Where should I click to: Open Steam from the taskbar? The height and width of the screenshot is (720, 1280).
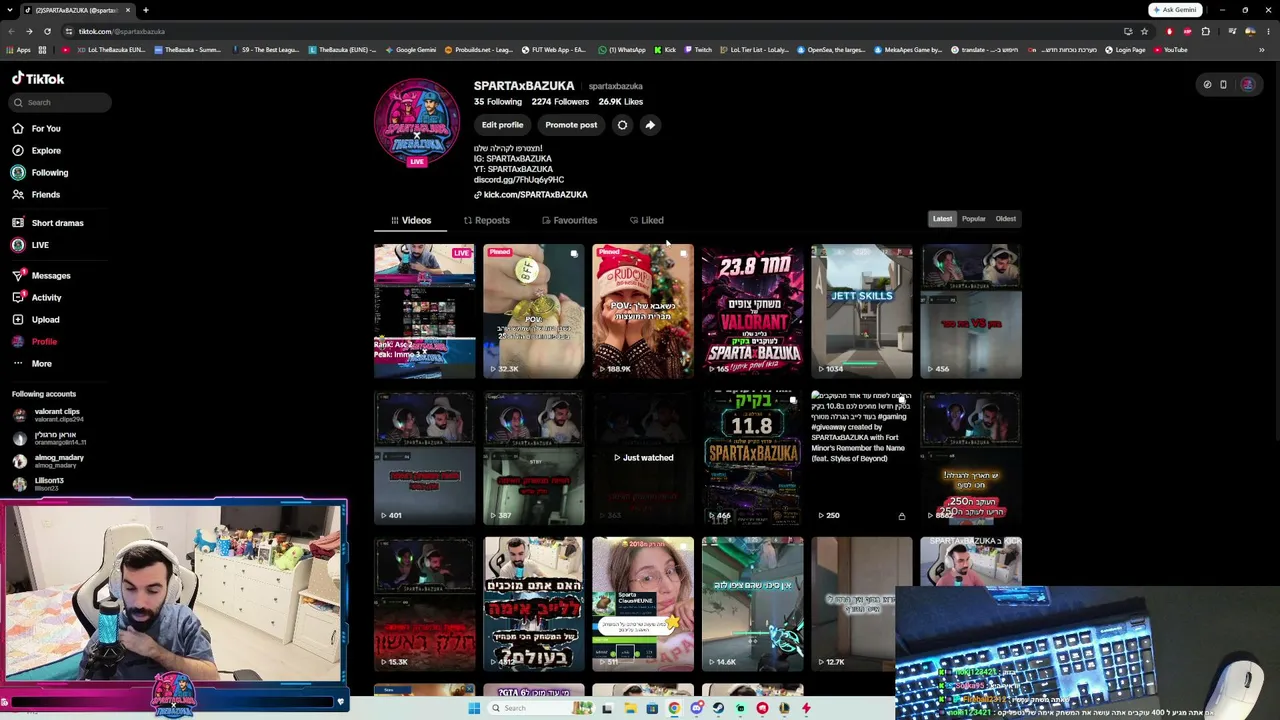(718, 708)
